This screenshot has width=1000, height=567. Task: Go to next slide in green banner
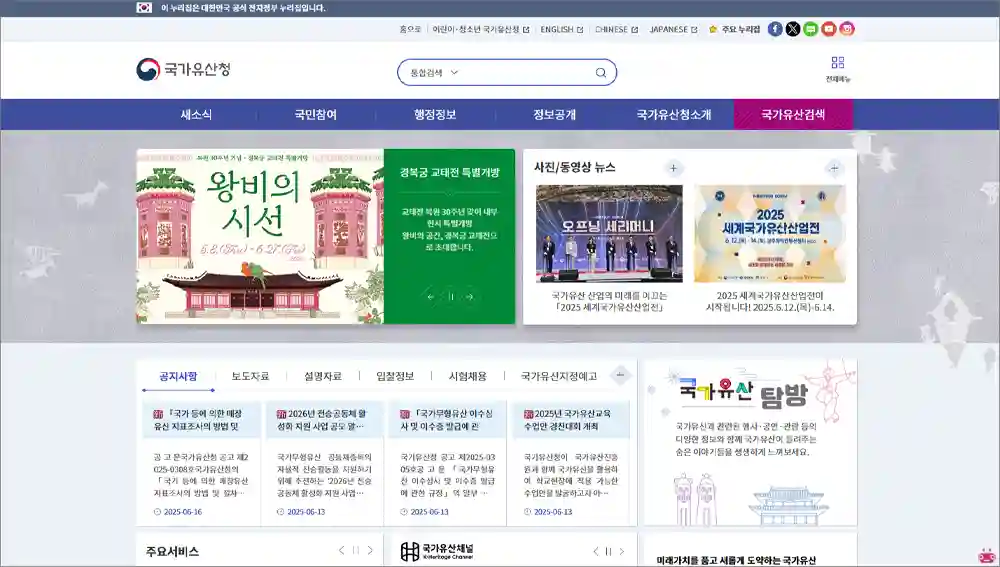(469, 296)
